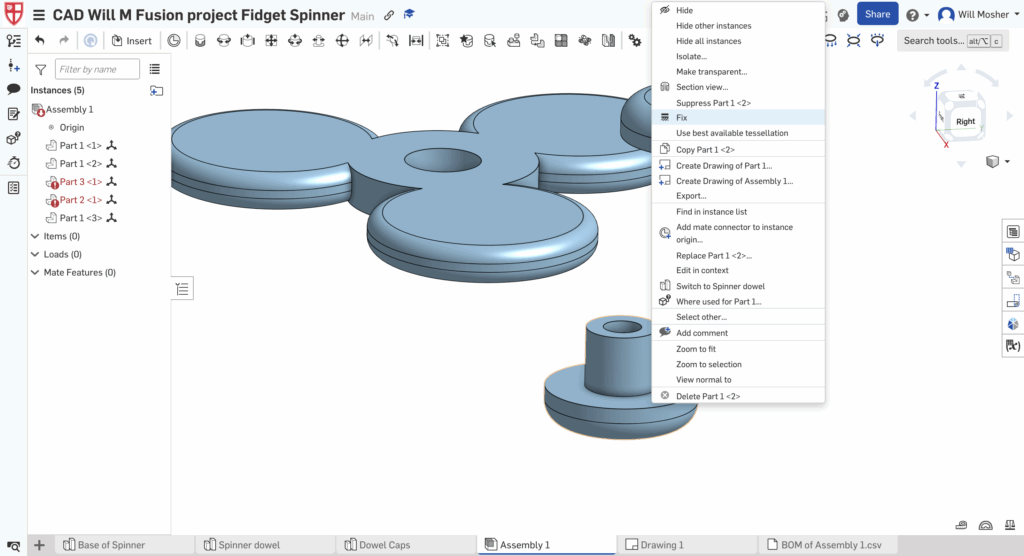Click the Undo arrow in the toolbar
This screenshot has width=1024, height=556.
coord(40,41)
